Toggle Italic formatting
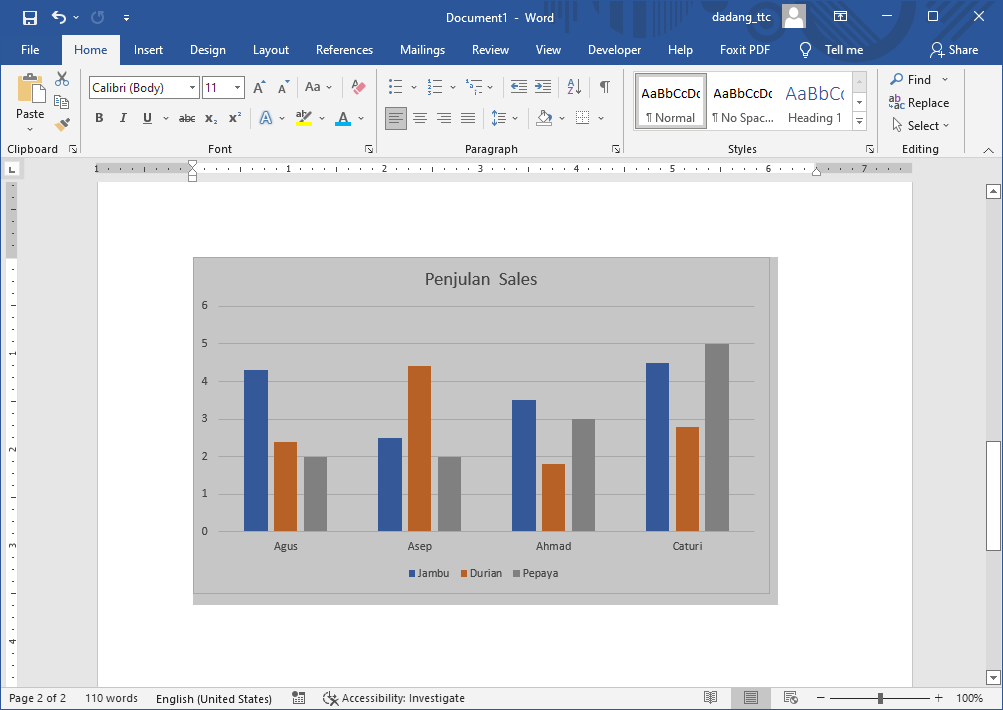 123,118
